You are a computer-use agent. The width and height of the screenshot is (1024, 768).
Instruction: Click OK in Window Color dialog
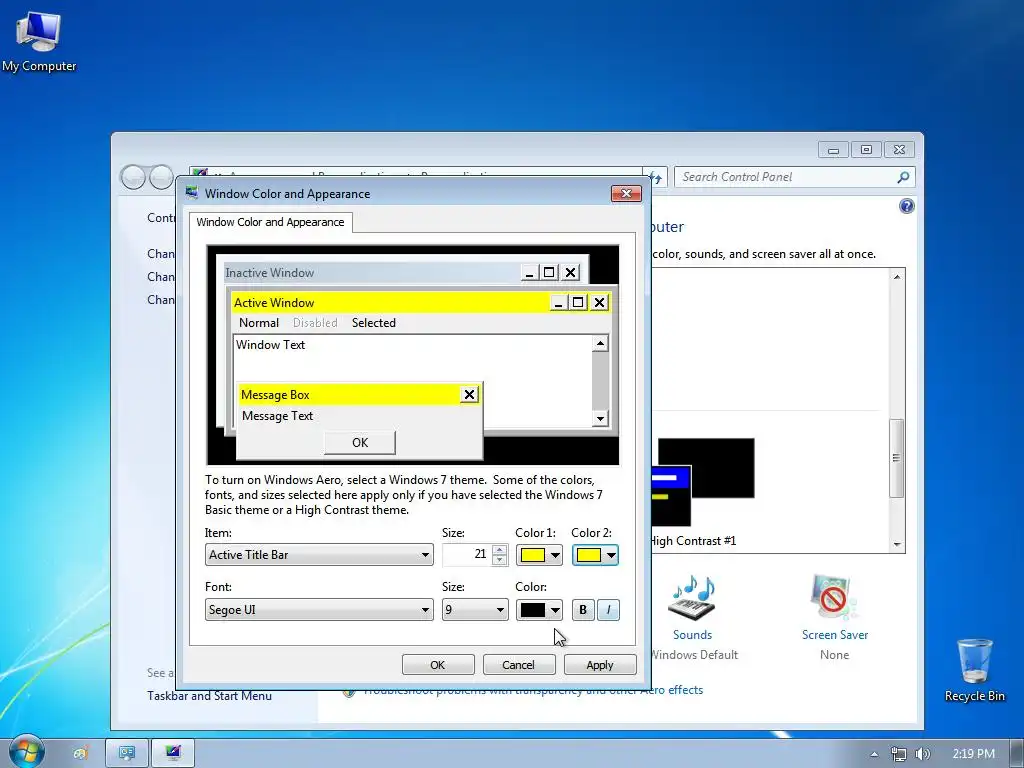click(438, 665)
